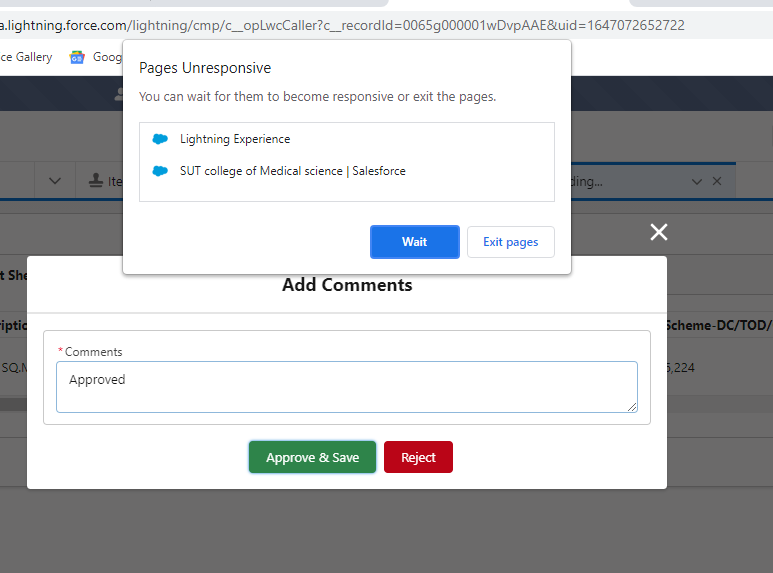Click the red Reject button
Screen dimensions: 773x573
click(x=418, y=457)
